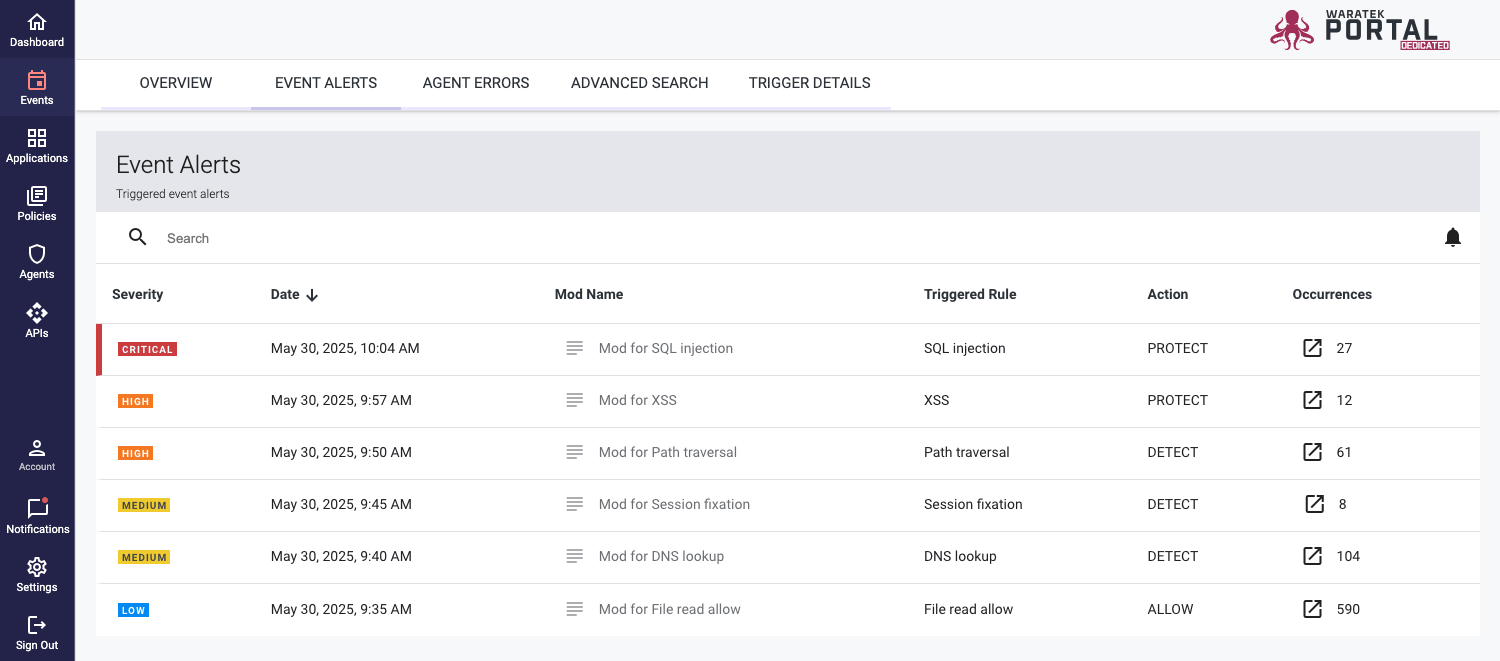Open the Applications grid icon

click(x=37, y=138)
